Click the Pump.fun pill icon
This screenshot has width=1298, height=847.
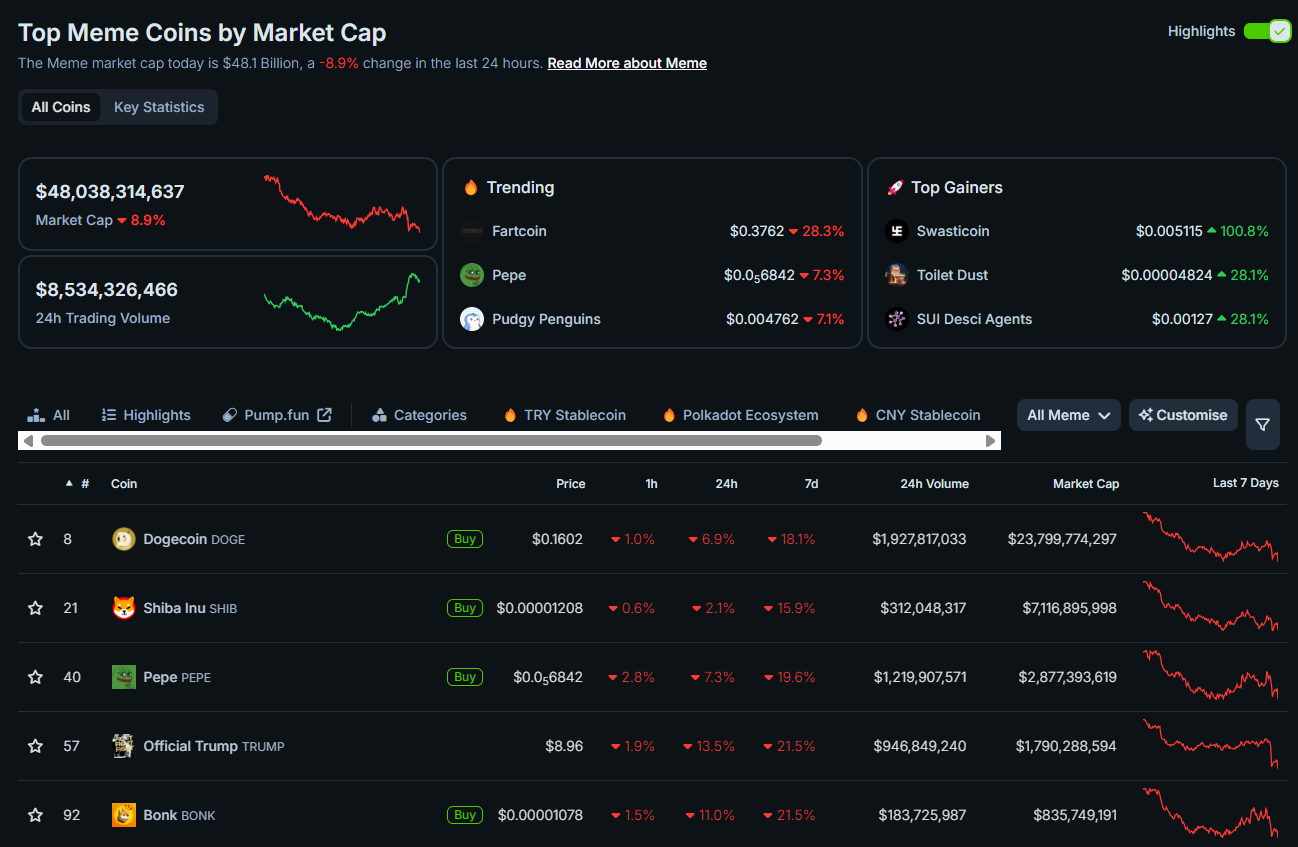[230, 415]
